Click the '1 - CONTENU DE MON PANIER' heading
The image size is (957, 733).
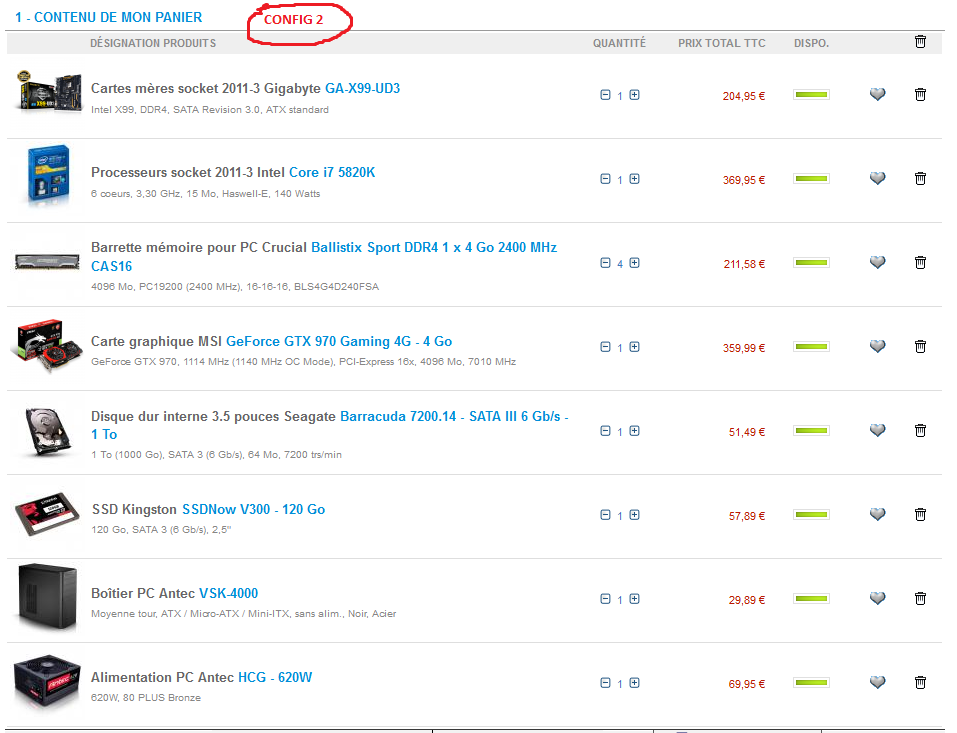(109, 17)
